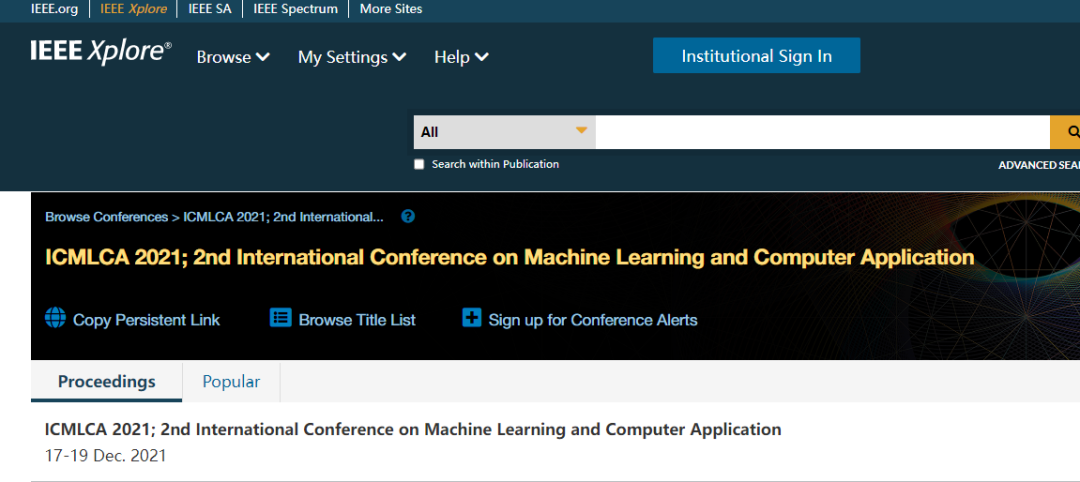Click Copy Persistent Link text
Screen dimensions: 1080x482
(147, 320)
